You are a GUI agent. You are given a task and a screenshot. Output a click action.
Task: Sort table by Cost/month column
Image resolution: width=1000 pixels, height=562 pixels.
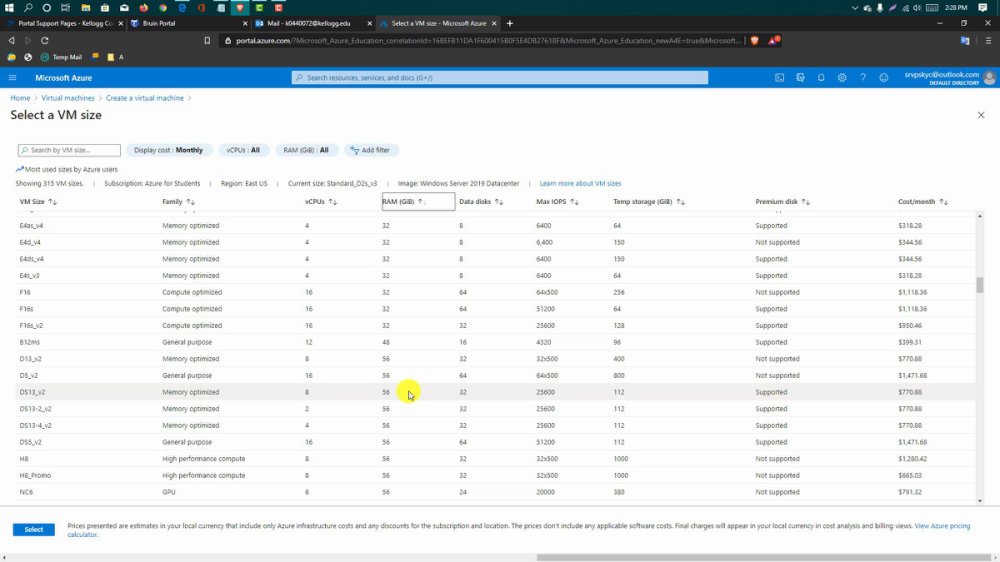tap(923, 202)
